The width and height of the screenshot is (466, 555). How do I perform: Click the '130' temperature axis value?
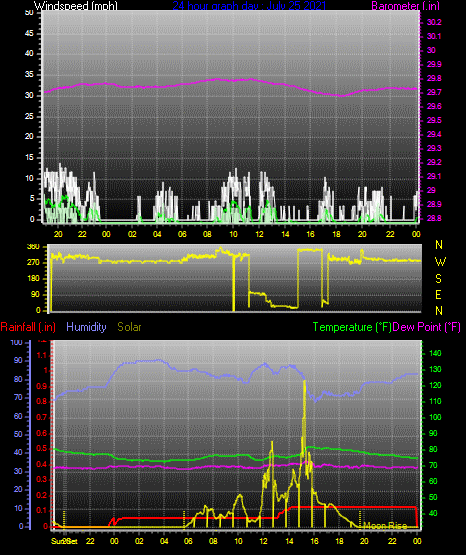[435, 369]
